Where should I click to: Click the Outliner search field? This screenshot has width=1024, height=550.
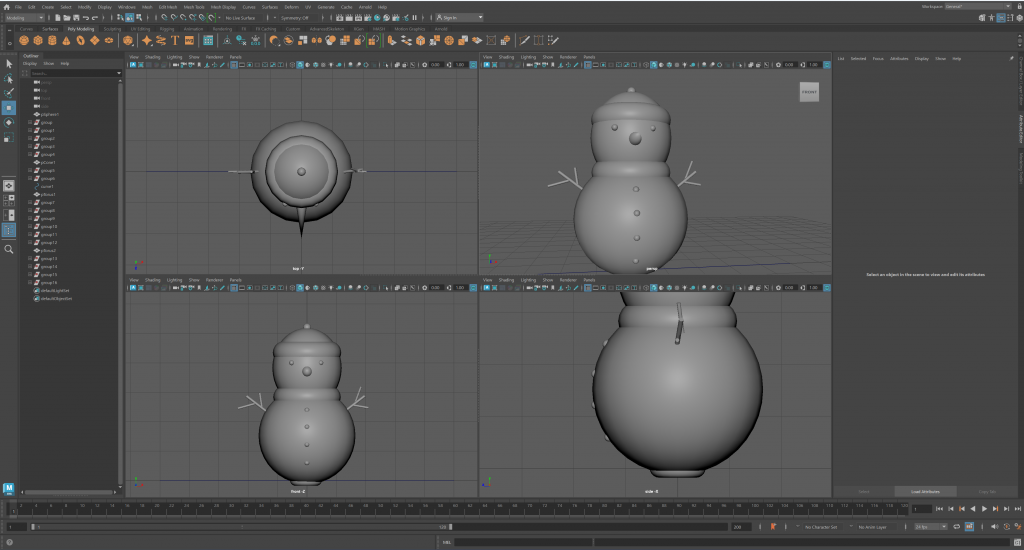tap(72, 73)
